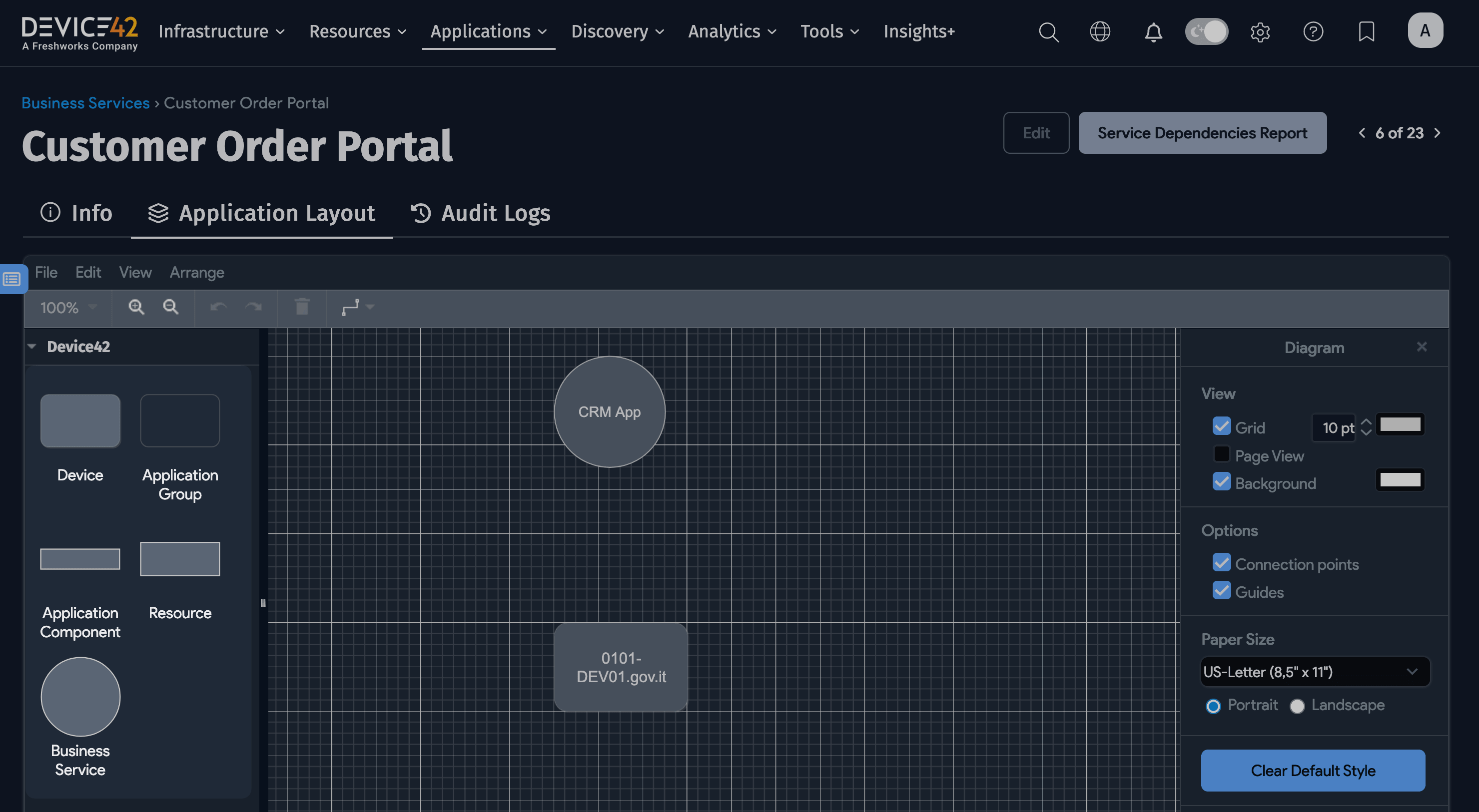This screenshot has width=1479, height=812.
Task: Click the notifications bell icon
Action: pyautogui.click(x=1153, y=31)
